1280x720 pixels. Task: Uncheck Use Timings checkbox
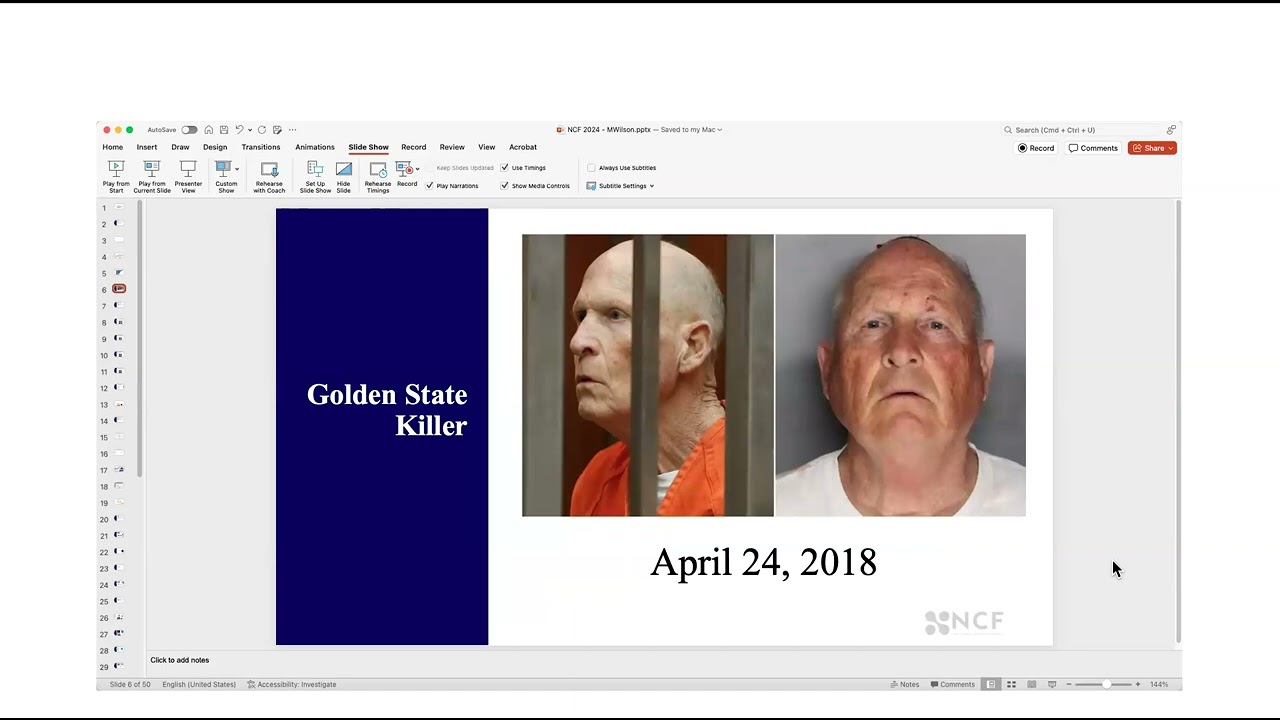(505, 168)
